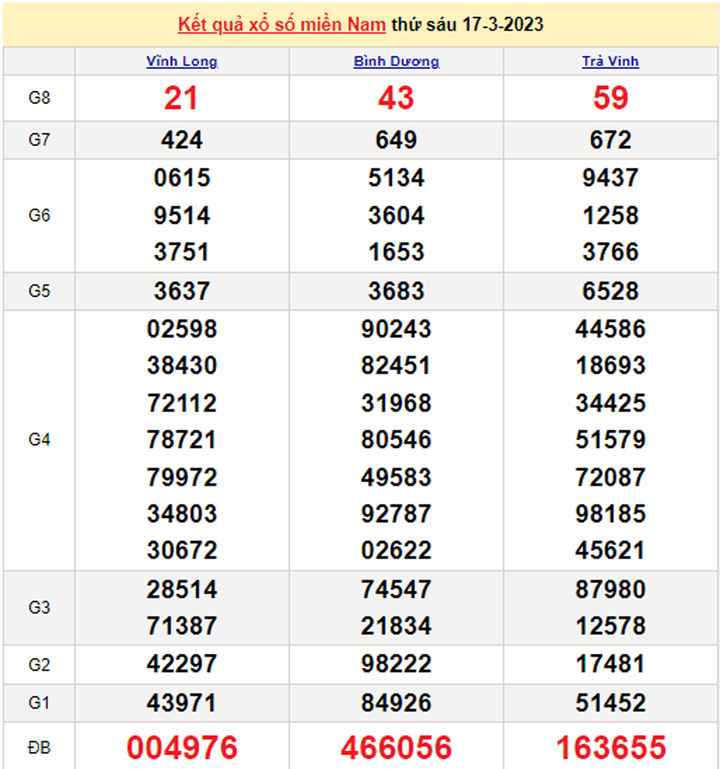Open the Trà Vinh province link
The image size is (720, 769).
[x=610, y=61]
